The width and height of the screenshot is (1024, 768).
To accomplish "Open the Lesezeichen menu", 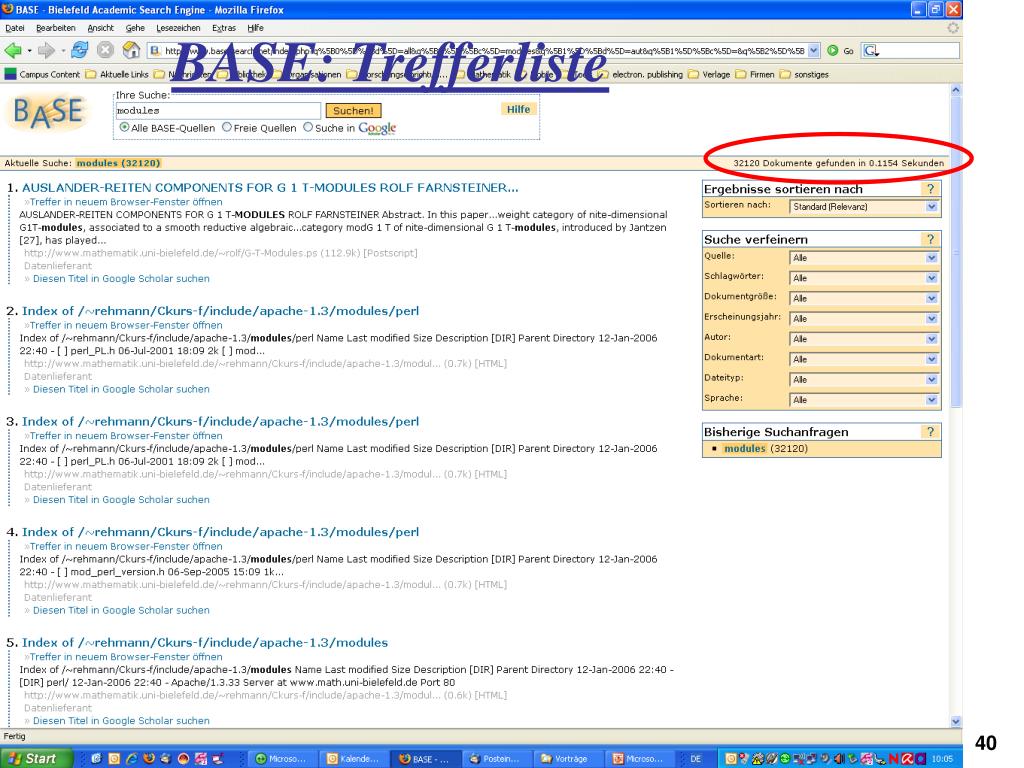I will click(x=178, y=28).
